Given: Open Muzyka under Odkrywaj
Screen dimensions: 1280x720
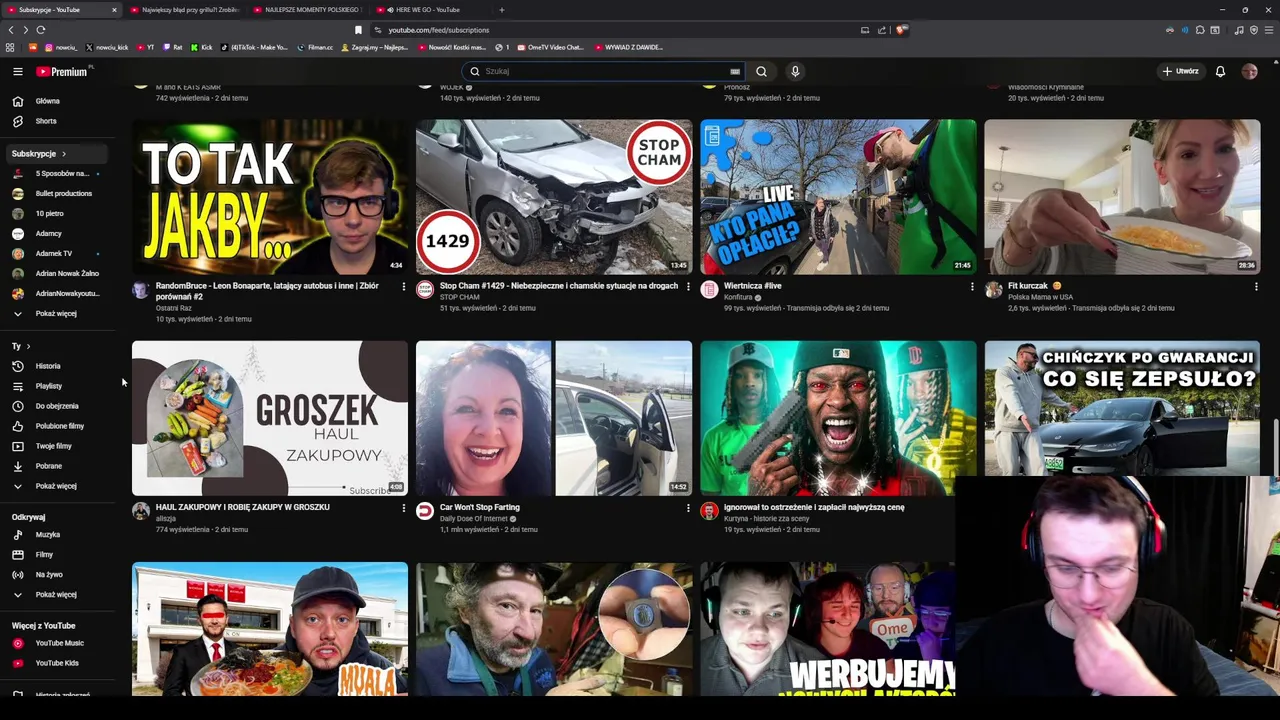Looking at the screenshot, I should pyautogui.click(x=57, y=535).
